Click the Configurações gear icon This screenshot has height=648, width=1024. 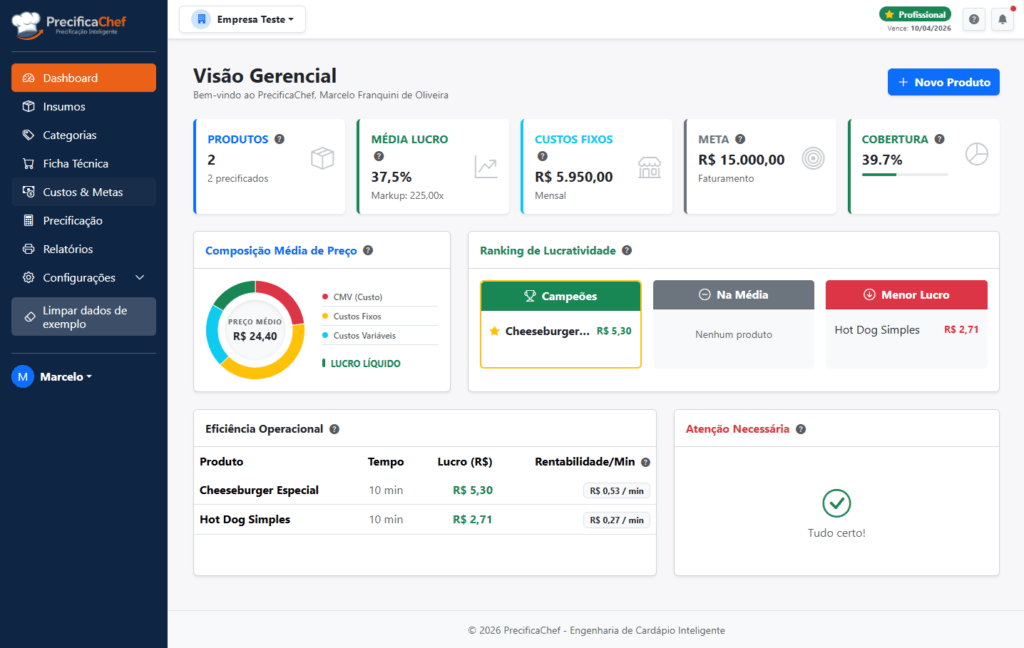(x=28, y=278)
